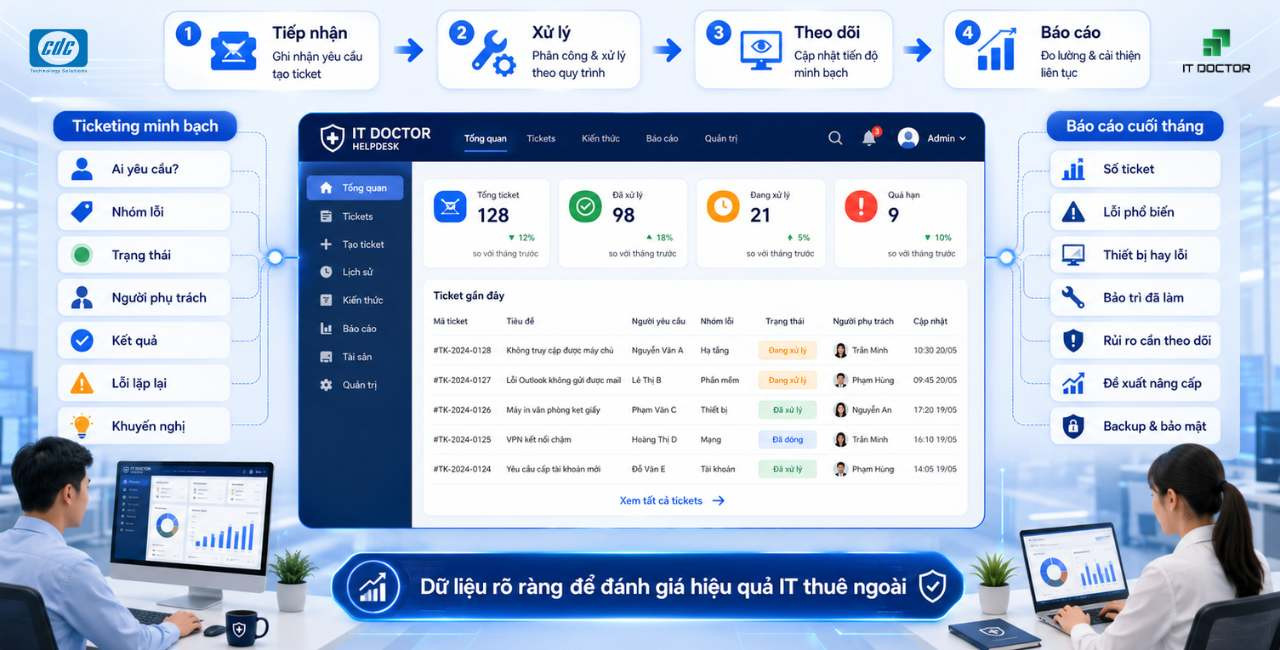Image resolution: width=1280 pixels, height=650 pixels.
Task: Click the Thiết bị hay lỗi monitor icon
Action: [1073, 255]
